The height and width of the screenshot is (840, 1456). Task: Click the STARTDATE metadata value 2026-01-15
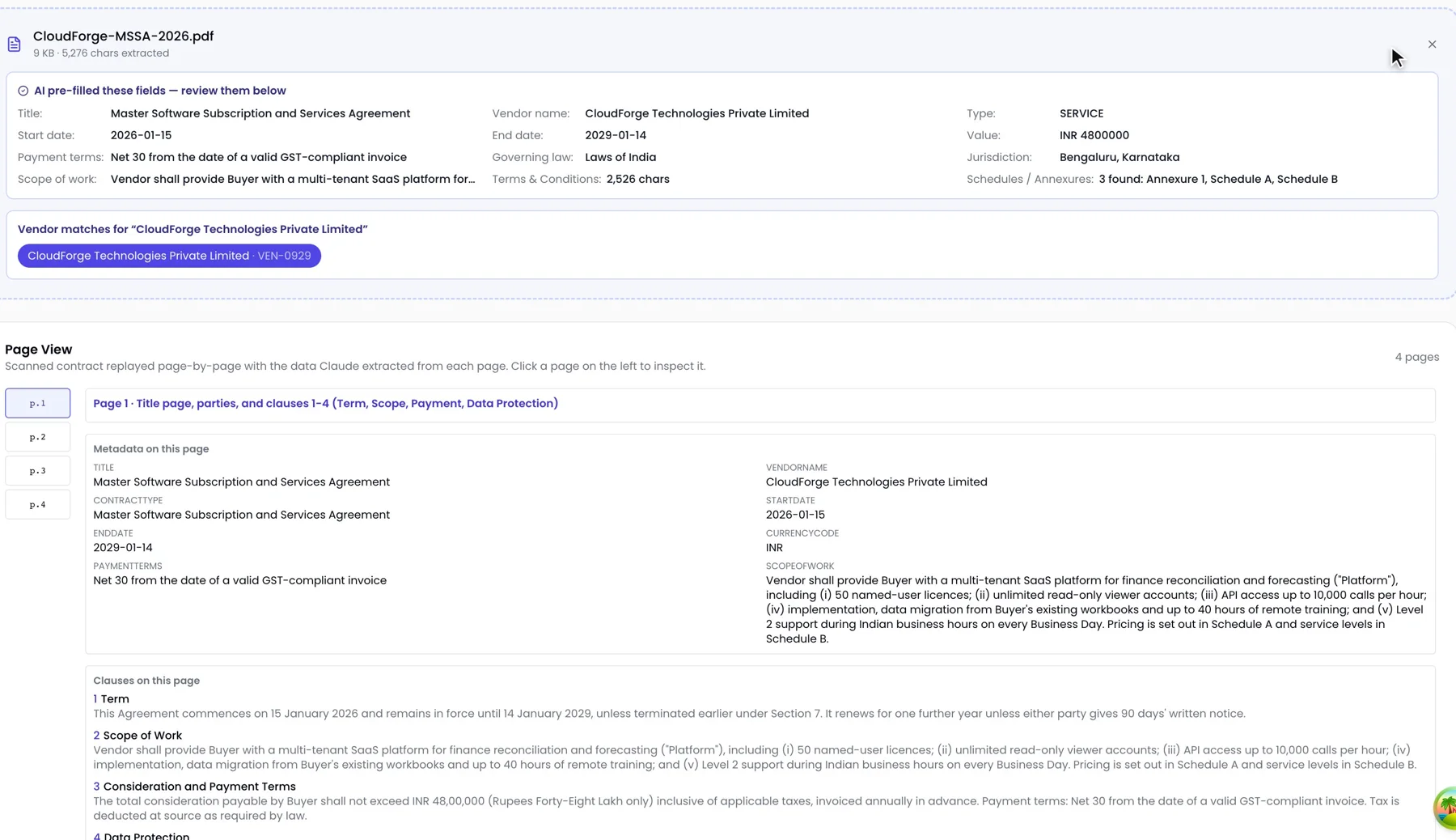tap(795, 515)
